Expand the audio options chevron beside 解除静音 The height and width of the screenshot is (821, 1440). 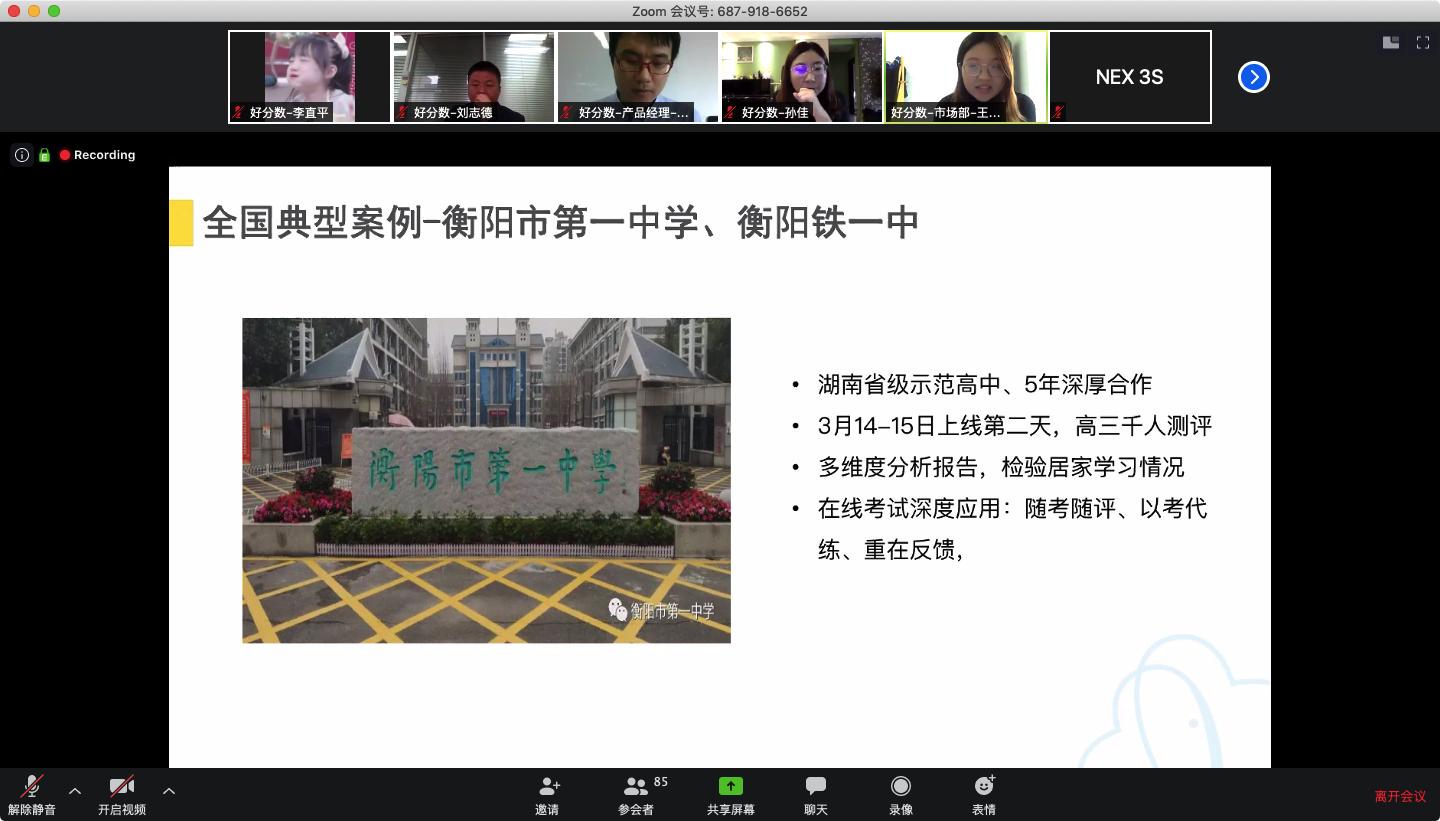pos(75,791)
